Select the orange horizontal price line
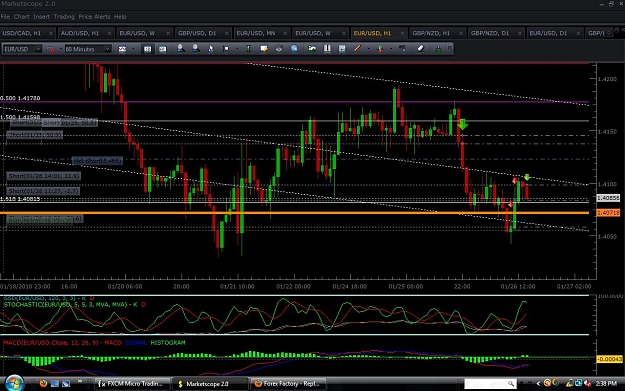This screenshot has height=391, width=625. pos(294,213)
